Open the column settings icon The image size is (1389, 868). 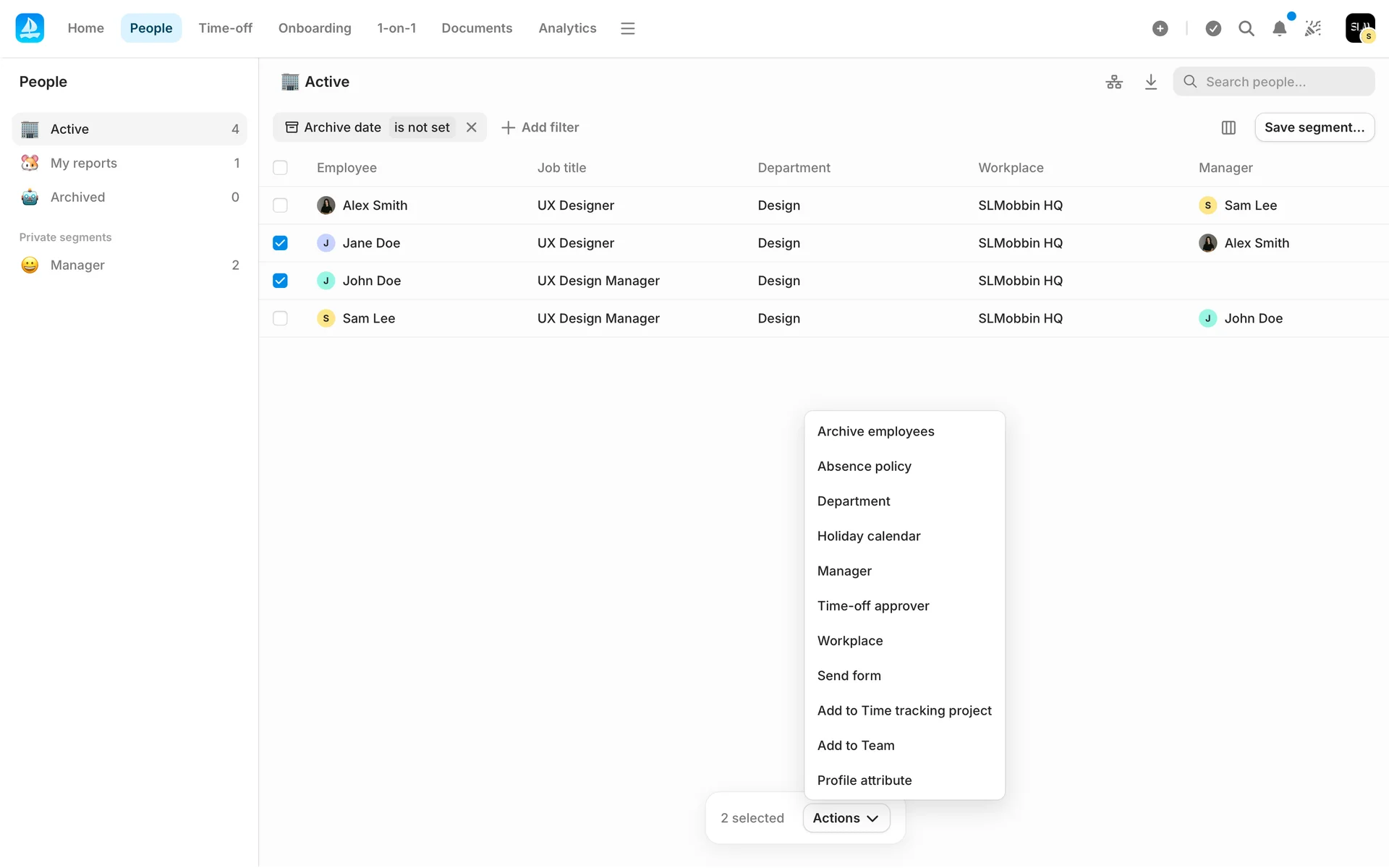point(1228,127)
